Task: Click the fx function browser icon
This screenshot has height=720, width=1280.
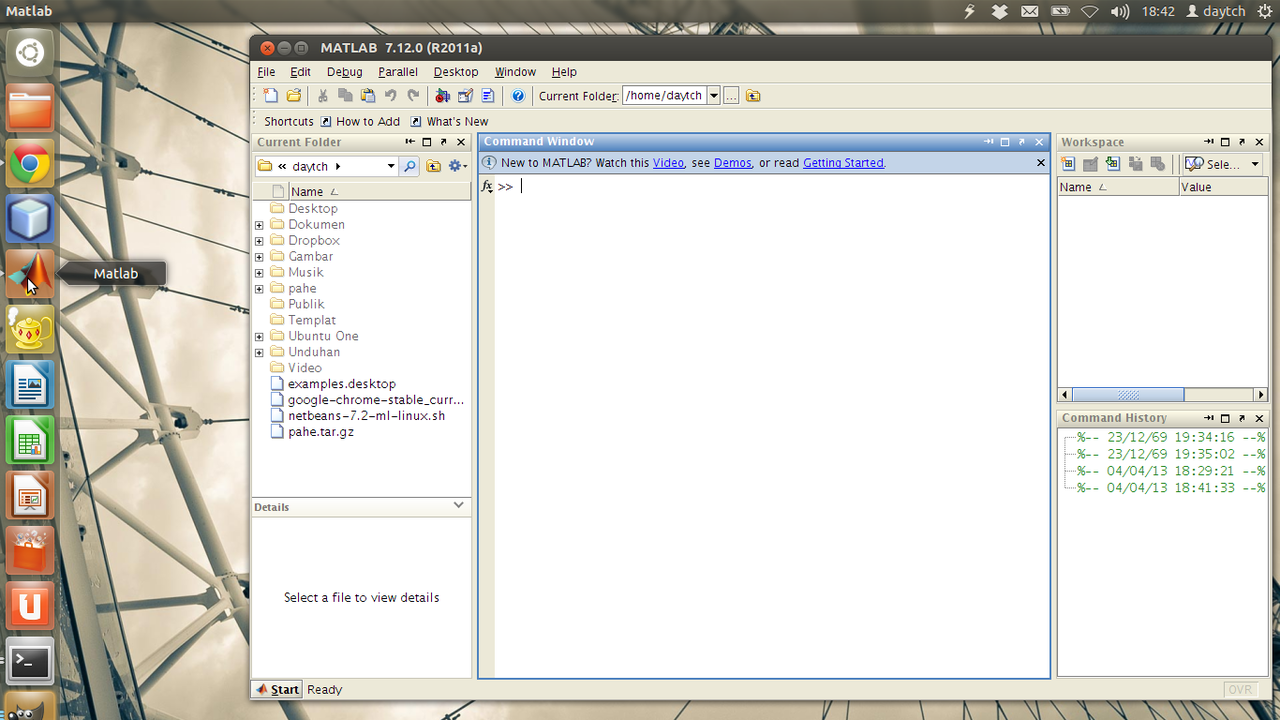Action: point(487,186)
